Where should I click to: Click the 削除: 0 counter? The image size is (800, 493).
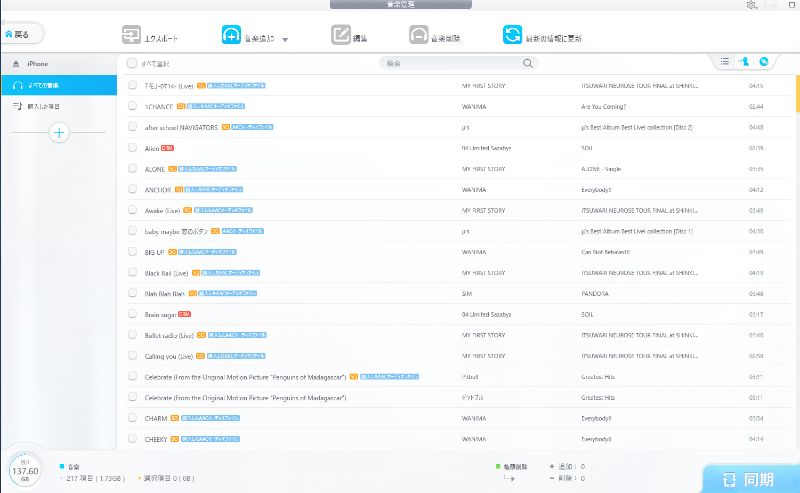(567, 478)
